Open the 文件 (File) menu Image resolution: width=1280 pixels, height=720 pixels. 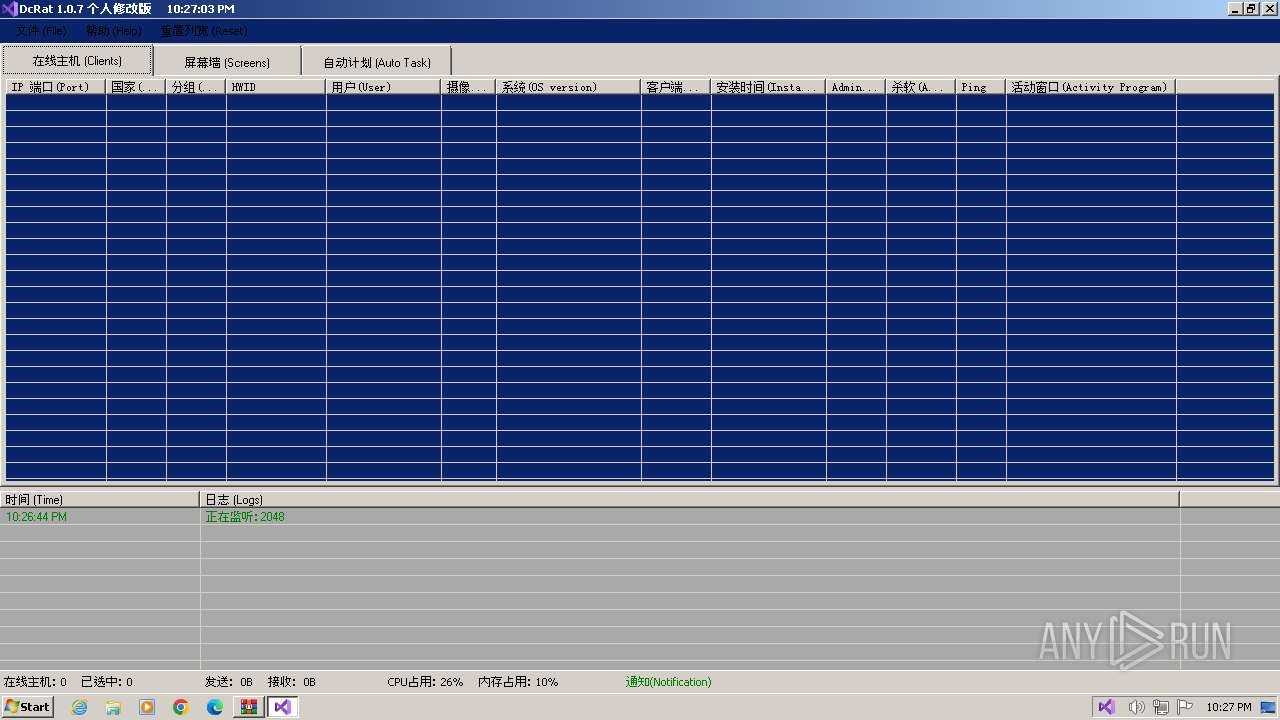pyautogui.click(x=41, y=31)
